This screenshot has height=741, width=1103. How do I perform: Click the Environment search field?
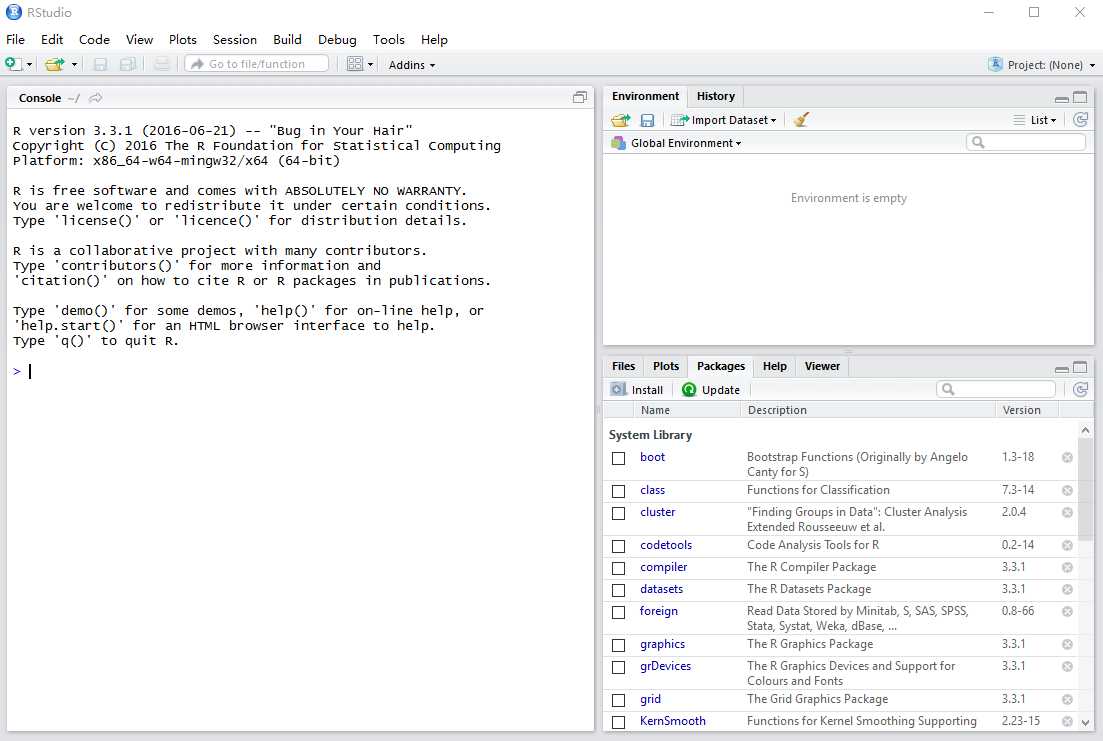pyautogui.click(x=1026, y=142)
